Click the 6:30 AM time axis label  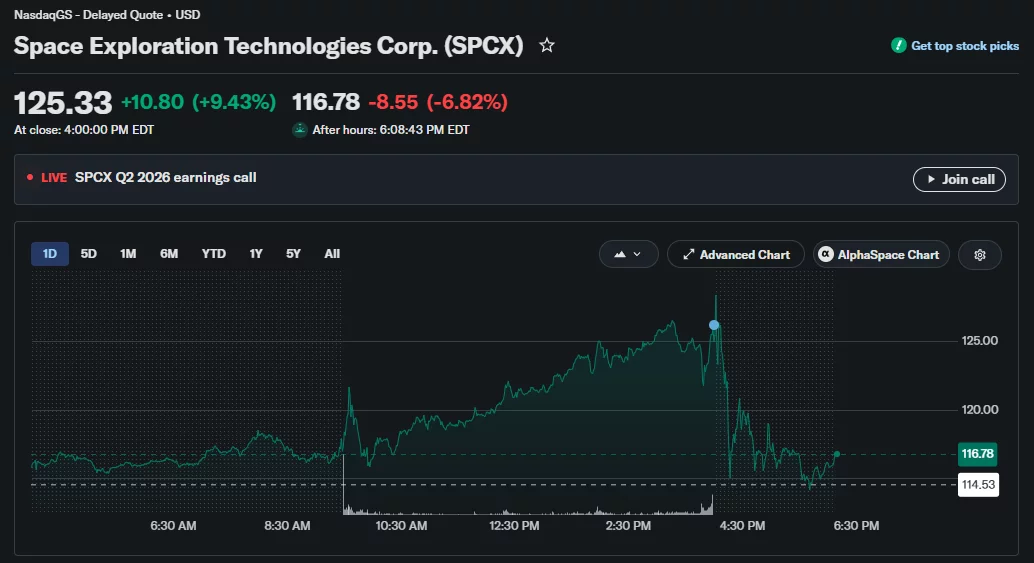(x=173, y=525)
